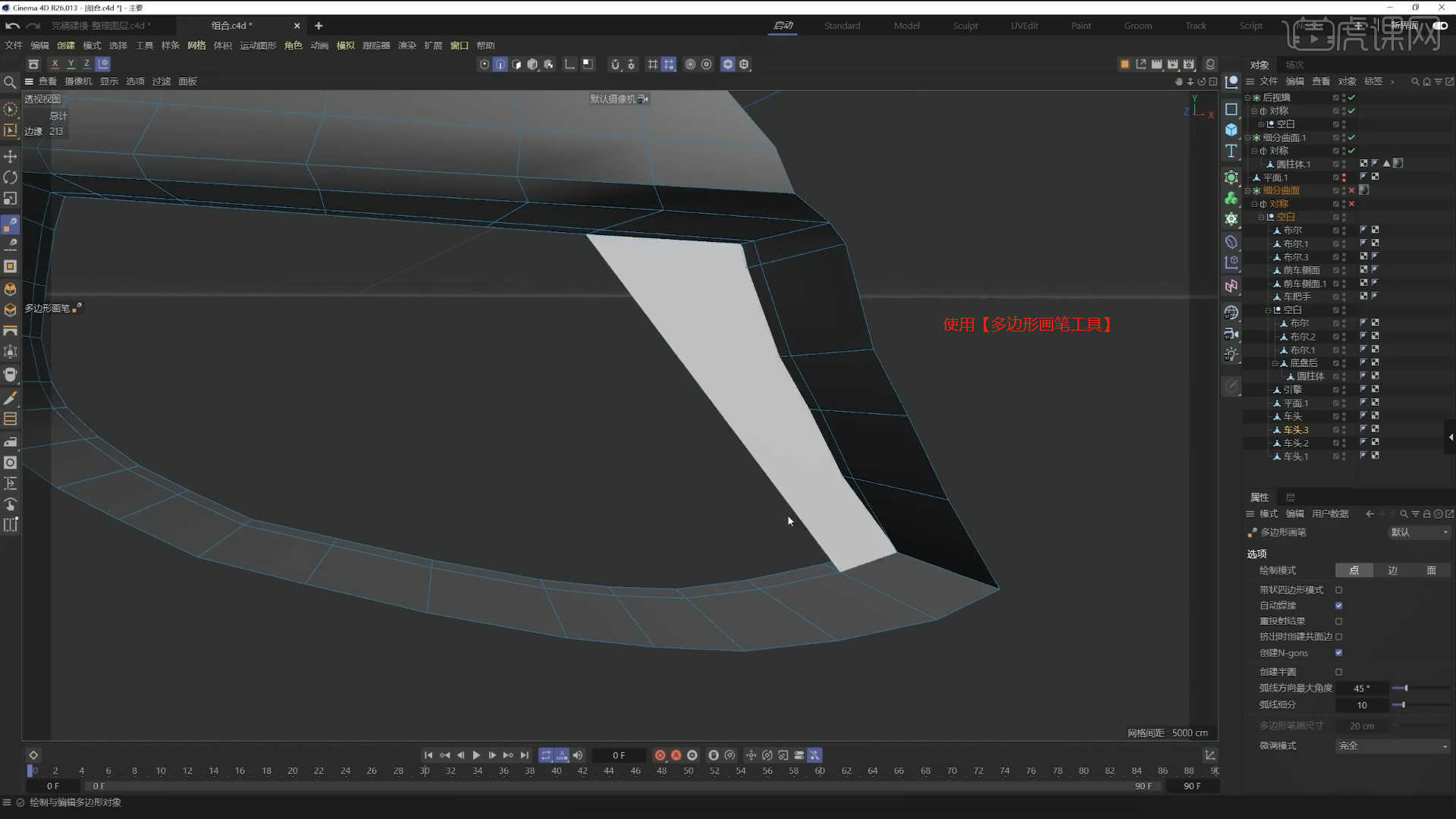Go to the start of the timeline
The width and height of the screenshot is (1456, 819).
point(428,755)
